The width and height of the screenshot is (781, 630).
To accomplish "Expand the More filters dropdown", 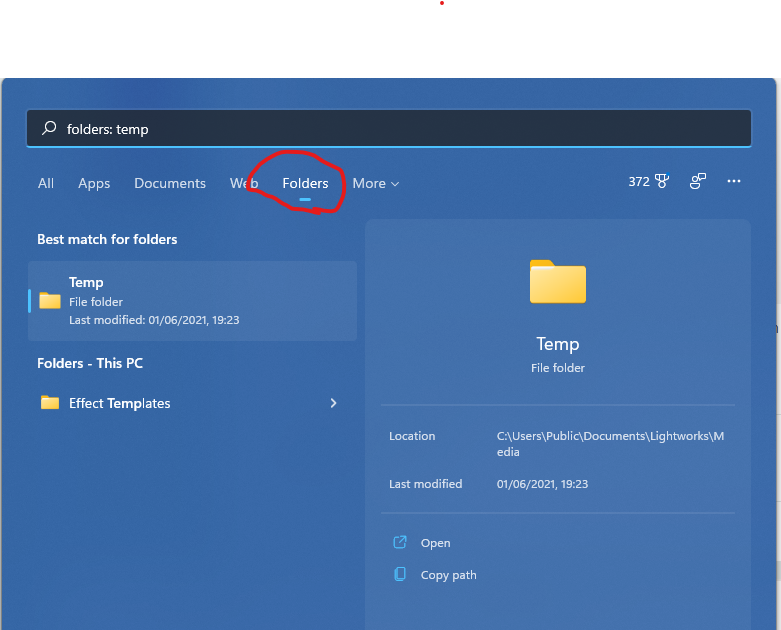I will pyautogui.click(x=376, y=184).
